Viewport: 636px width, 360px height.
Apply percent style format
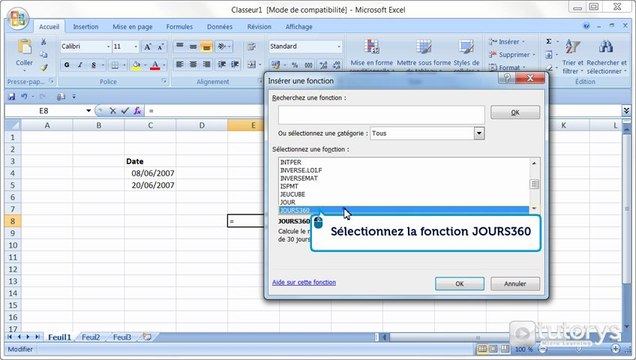coord(295,65)
